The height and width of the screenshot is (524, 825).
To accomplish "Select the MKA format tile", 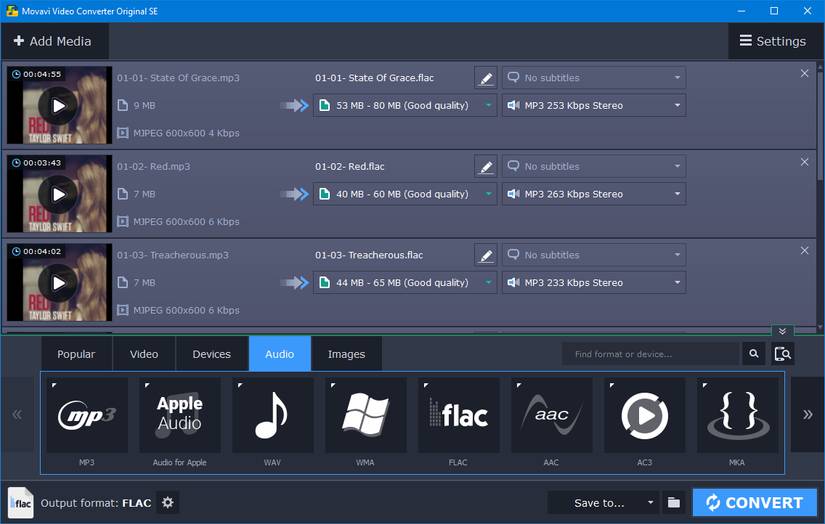I will (x=738, y=415).
